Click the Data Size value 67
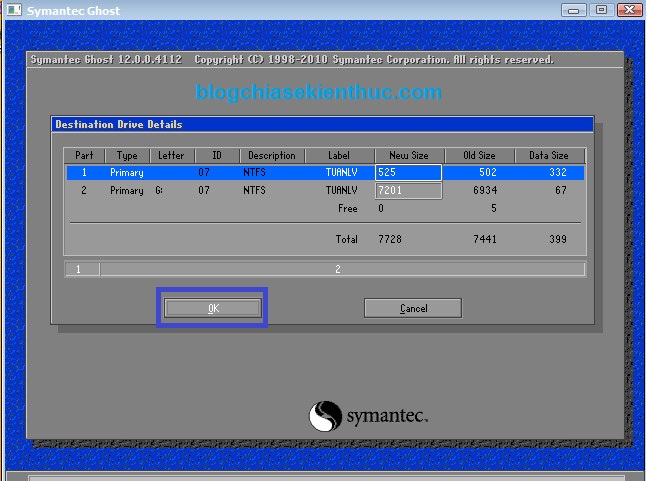Image resolution: width=646 pixels, height=481 pixels. 561,191
